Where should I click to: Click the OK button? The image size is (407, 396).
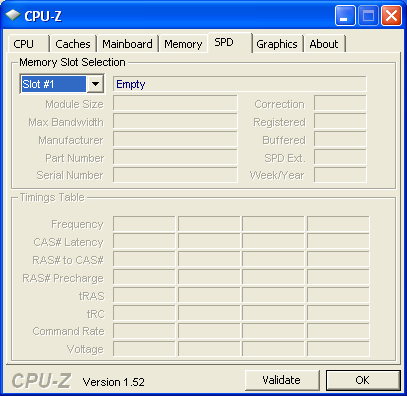[x=363, y=380]
